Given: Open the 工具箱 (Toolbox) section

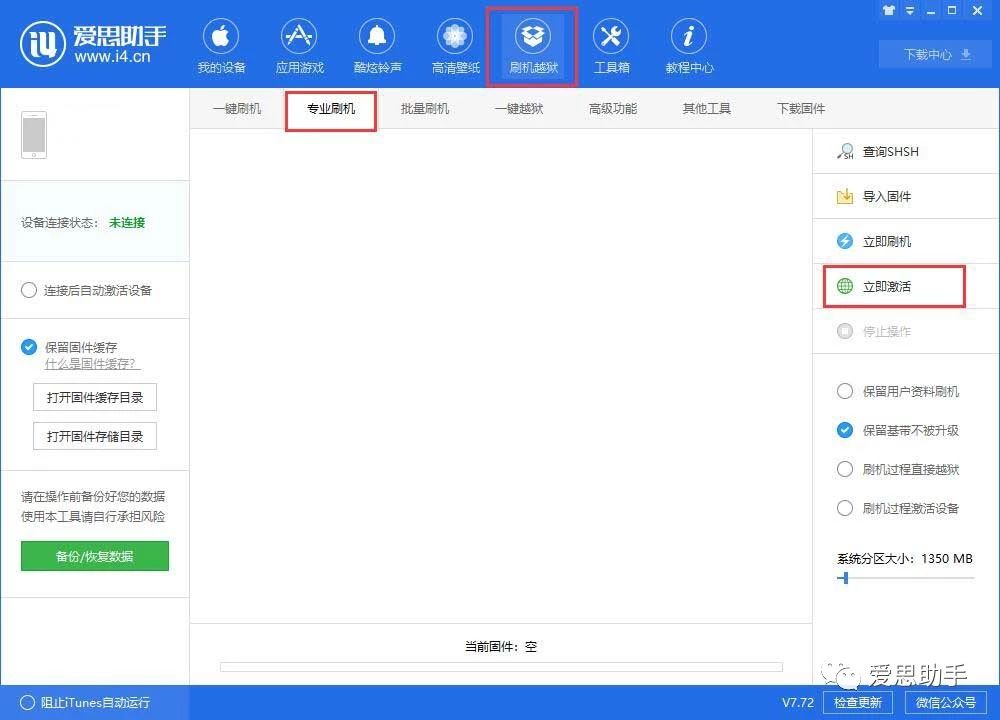Looking at the screenshot, I should [x=611, y=45].
